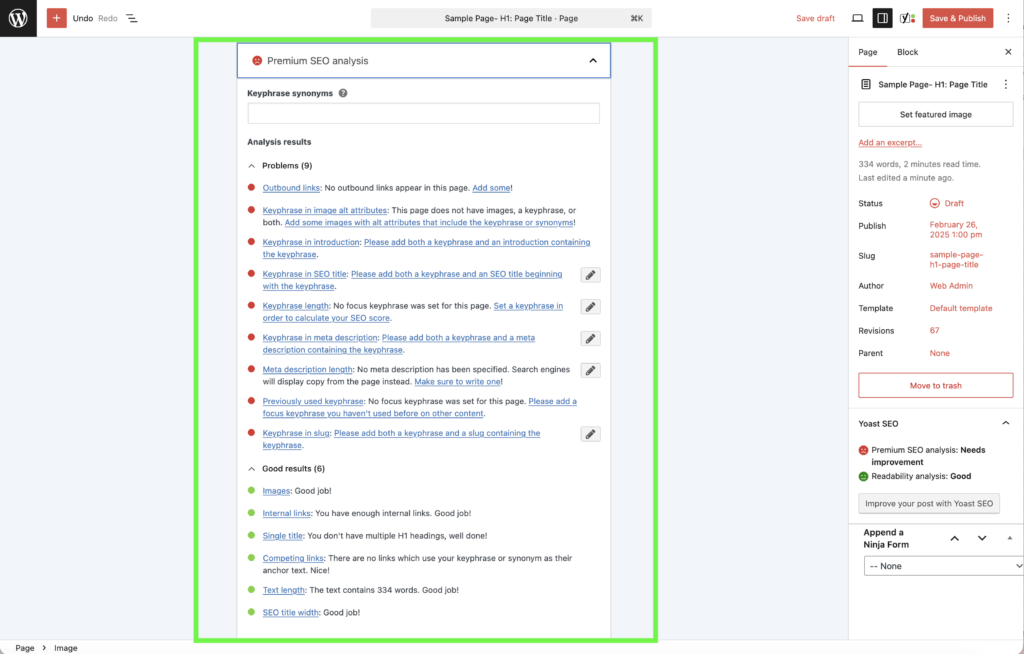Open the block inserter
Image resolution: width=1024 pixels, height=654 pixels.
pyautogui.click(x=56, y=17)
